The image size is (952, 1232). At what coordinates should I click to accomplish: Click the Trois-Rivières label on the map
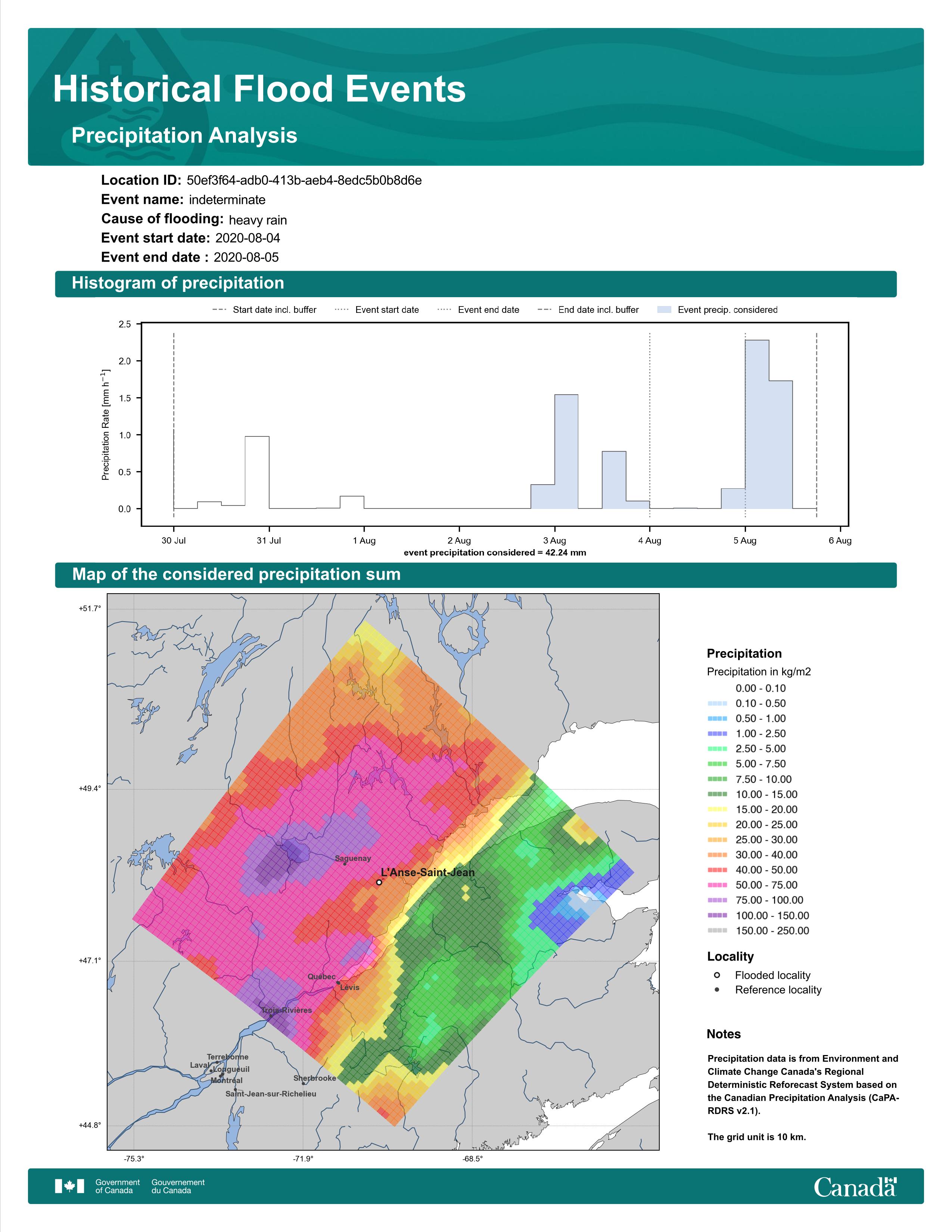(x=286, y=1010)
